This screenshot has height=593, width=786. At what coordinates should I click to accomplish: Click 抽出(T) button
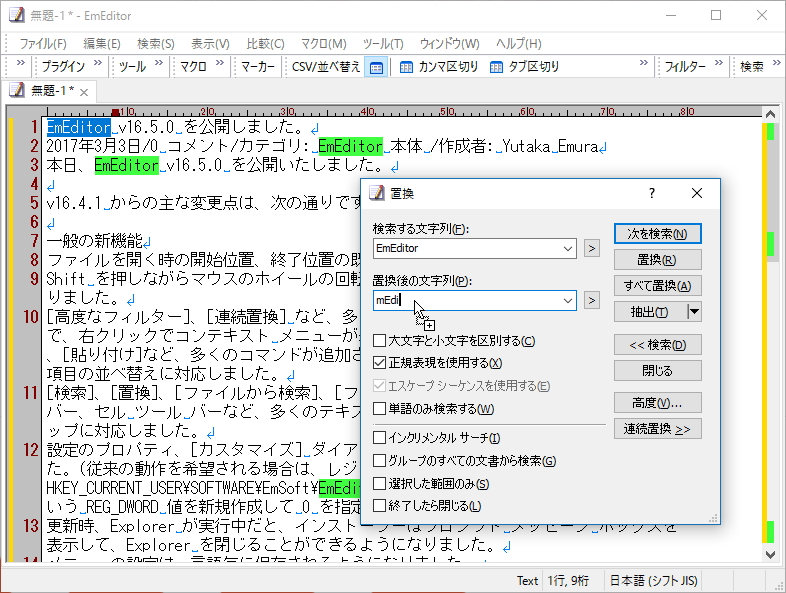650,312
